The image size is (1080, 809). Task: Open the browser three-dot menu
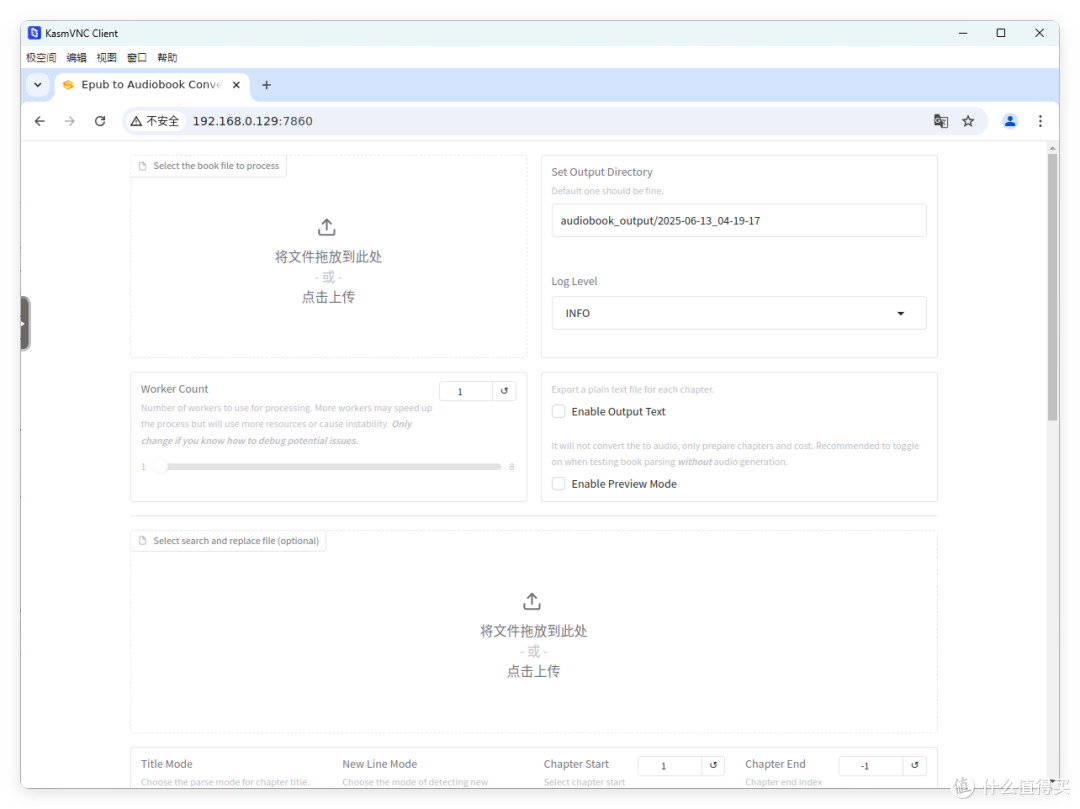[1040, 121]
